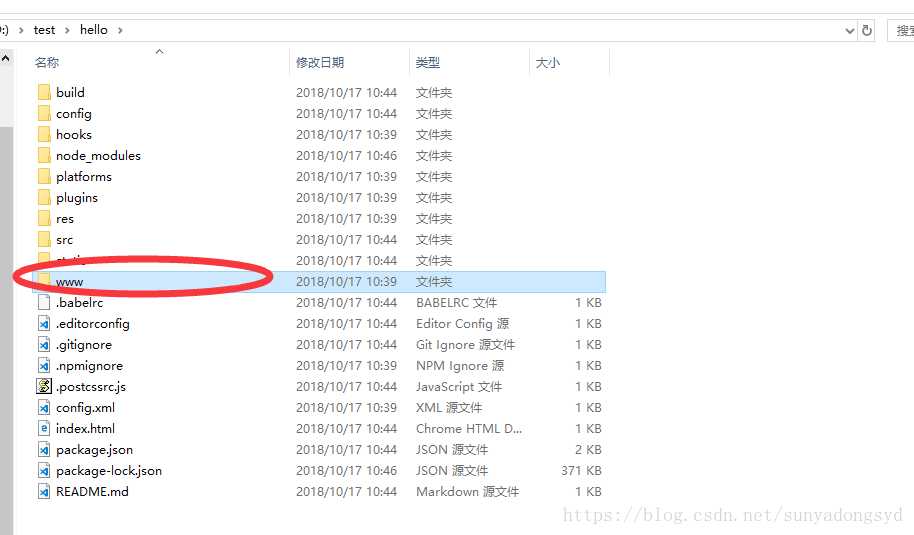Click the hooks folder icon
The height and width of the screenshot is (535, 914).
coord(44,134)
